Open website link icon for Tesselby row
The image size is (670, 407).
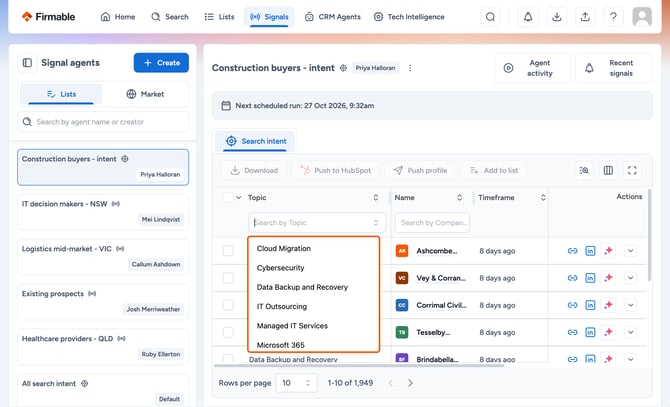(572, 332)
